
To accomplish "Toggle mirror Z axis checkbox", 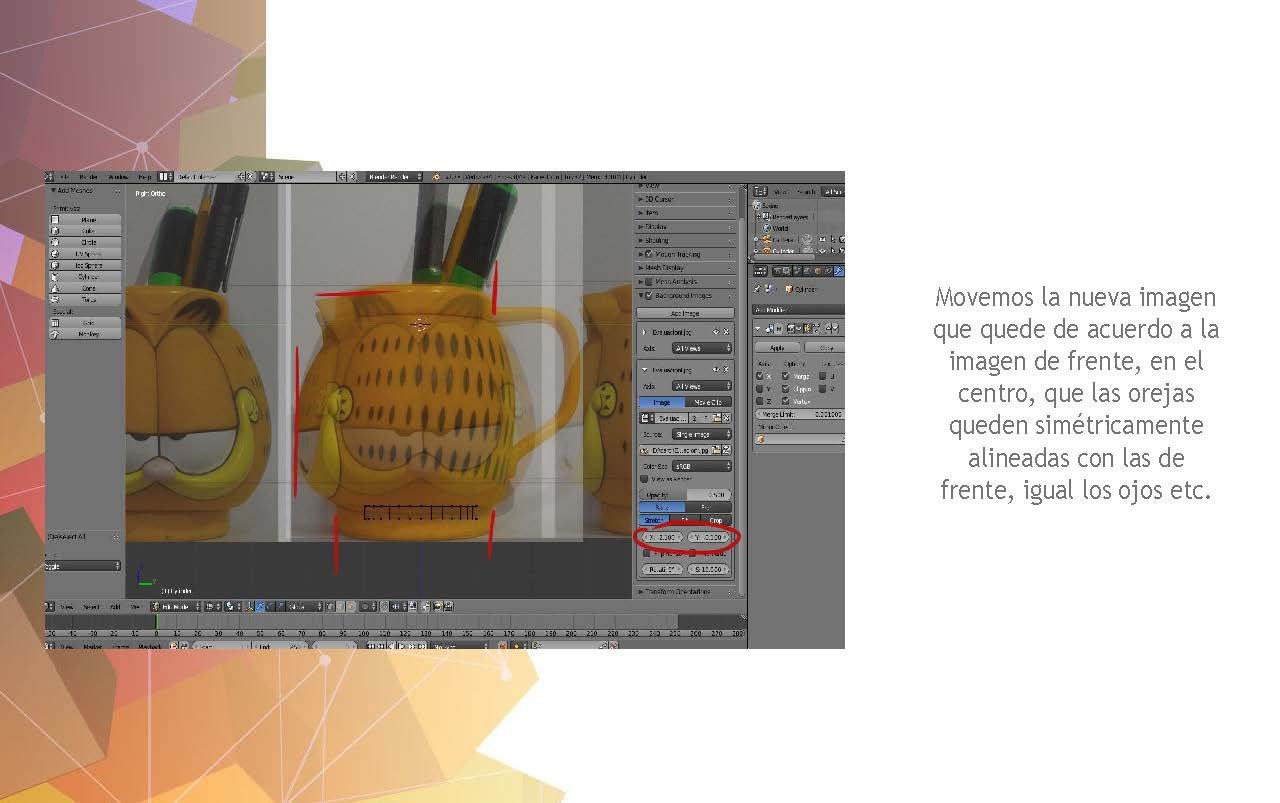I will (x=760, y=400).
